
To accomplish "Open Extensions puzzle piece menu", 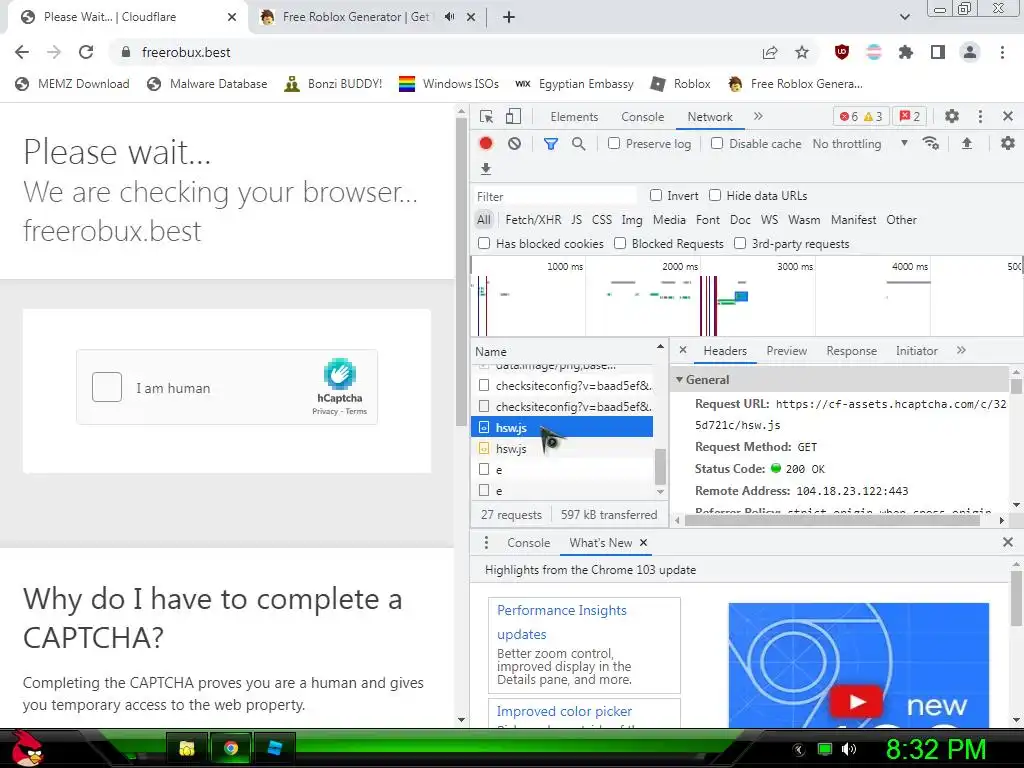I will click(x=906, y=52).
